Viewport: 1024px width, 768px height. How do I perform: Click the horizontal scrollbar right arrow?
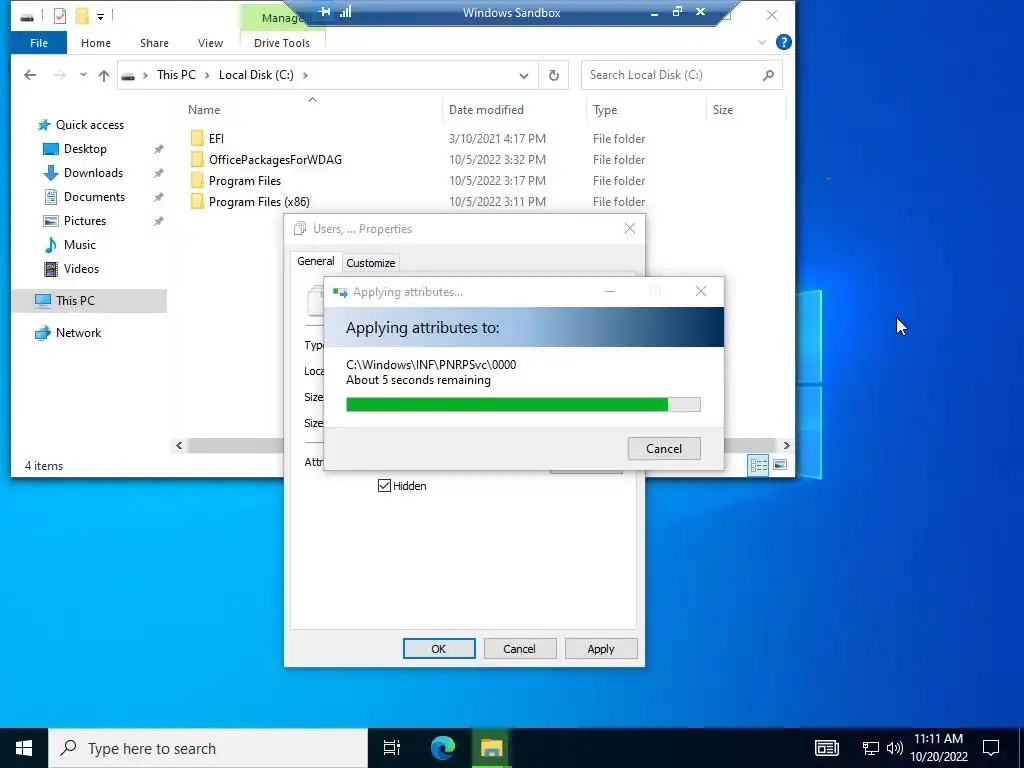pos(786,445)
